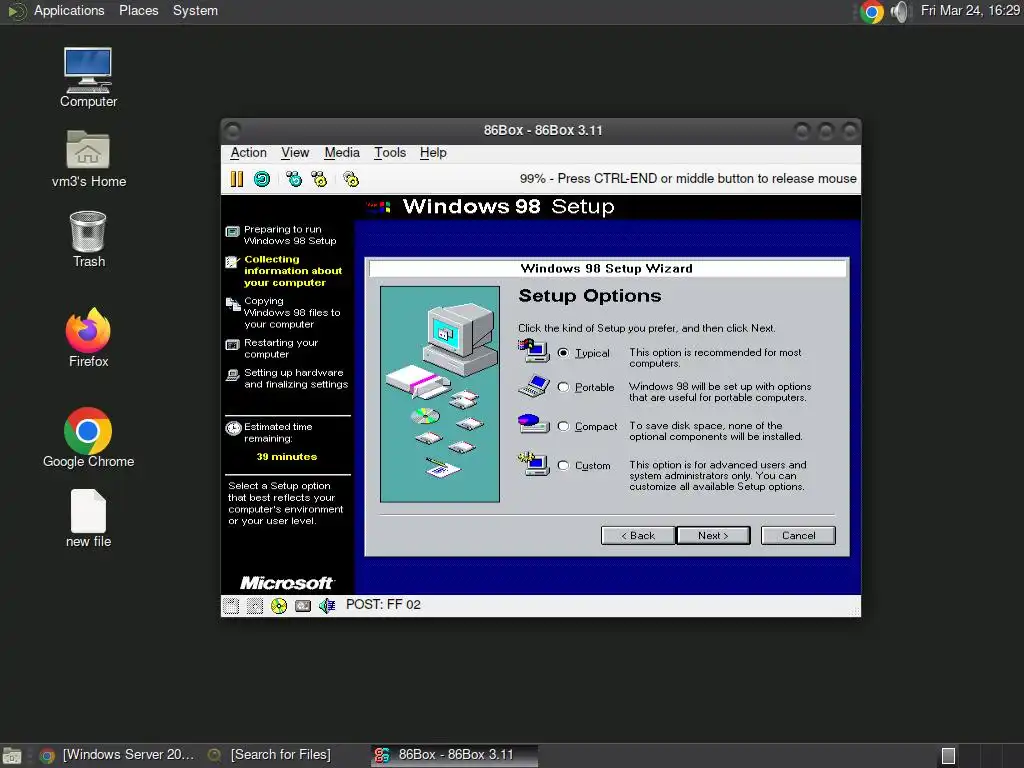The height and width of the screenshot is (768, 1024).
Task: Select the Typical setup radio button
Action: pyautogui.click(x=563, y=353)
